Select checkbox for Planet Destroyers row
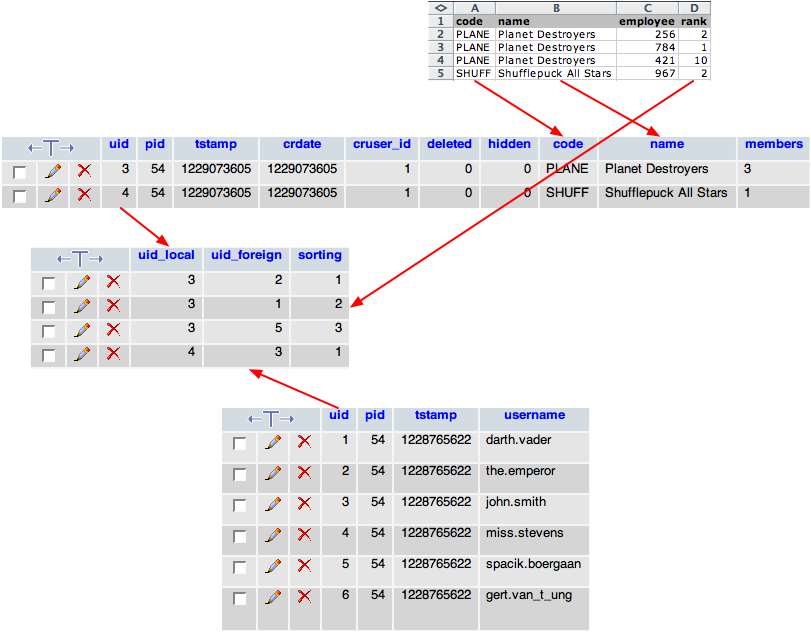This screenshot has width=811, height=632. (20, 172)
